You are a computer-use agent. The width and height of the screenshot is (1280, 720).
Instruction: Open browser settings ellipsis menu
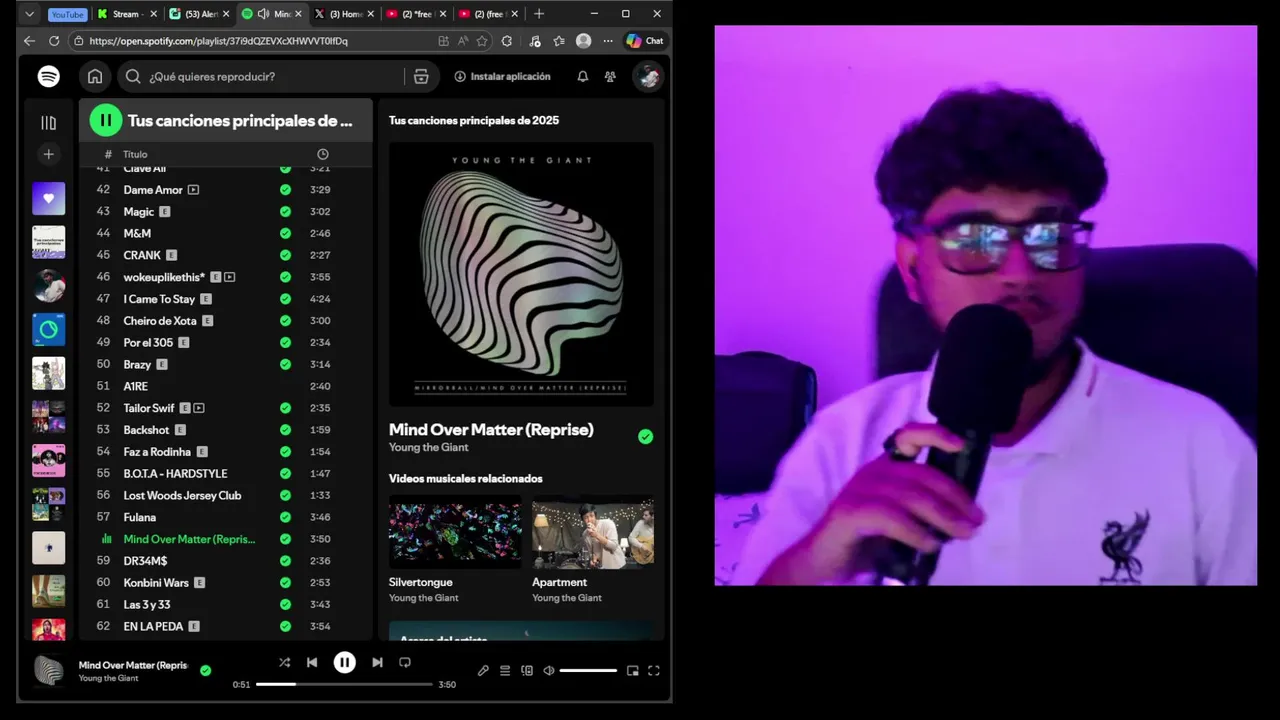(x=608, y=41)
